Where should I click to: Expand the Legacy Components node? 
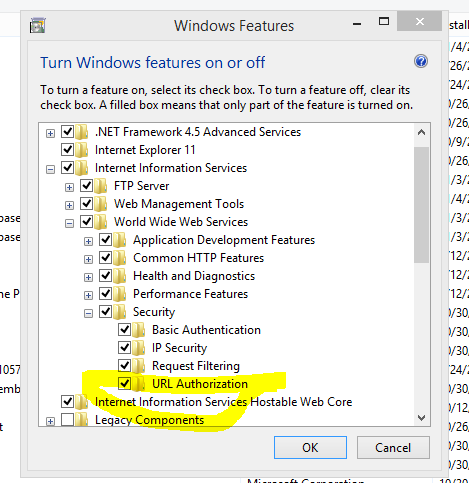50,422
